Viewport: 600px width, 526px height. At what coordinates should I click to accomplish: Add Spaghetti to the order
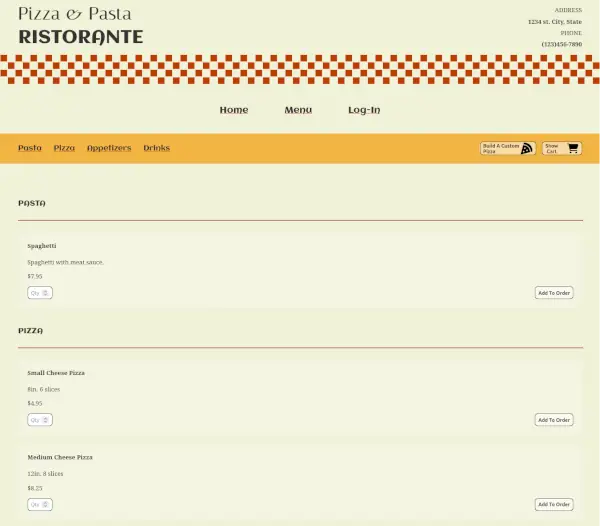(x=554, y=293)
